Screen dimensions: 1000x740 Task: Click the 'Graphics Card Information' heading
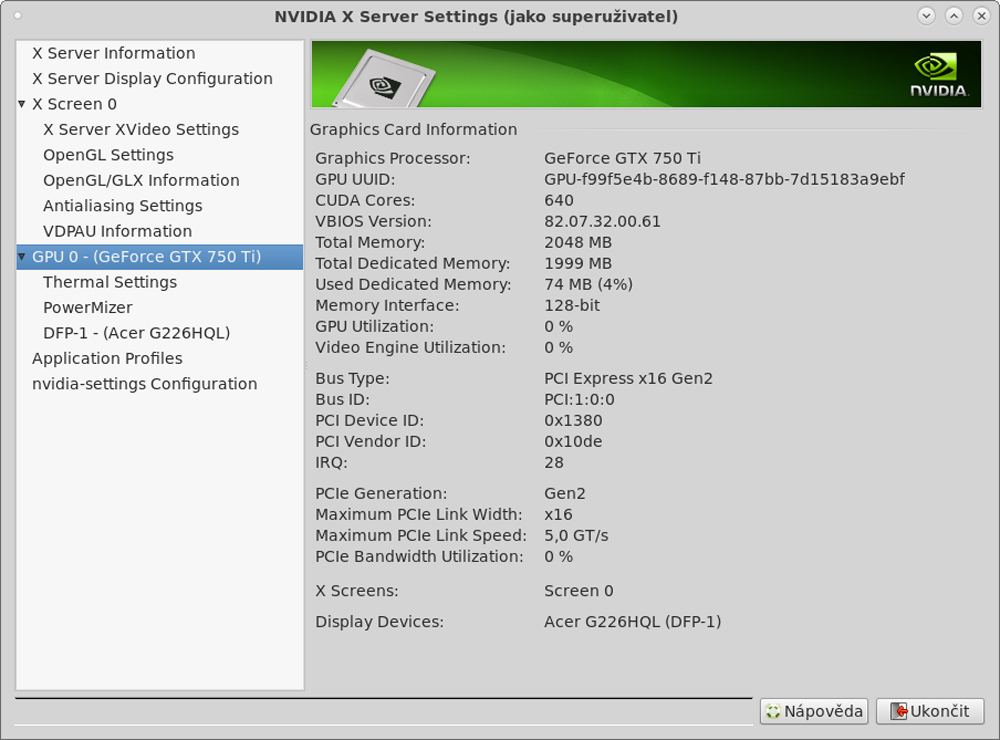[413, 130]
